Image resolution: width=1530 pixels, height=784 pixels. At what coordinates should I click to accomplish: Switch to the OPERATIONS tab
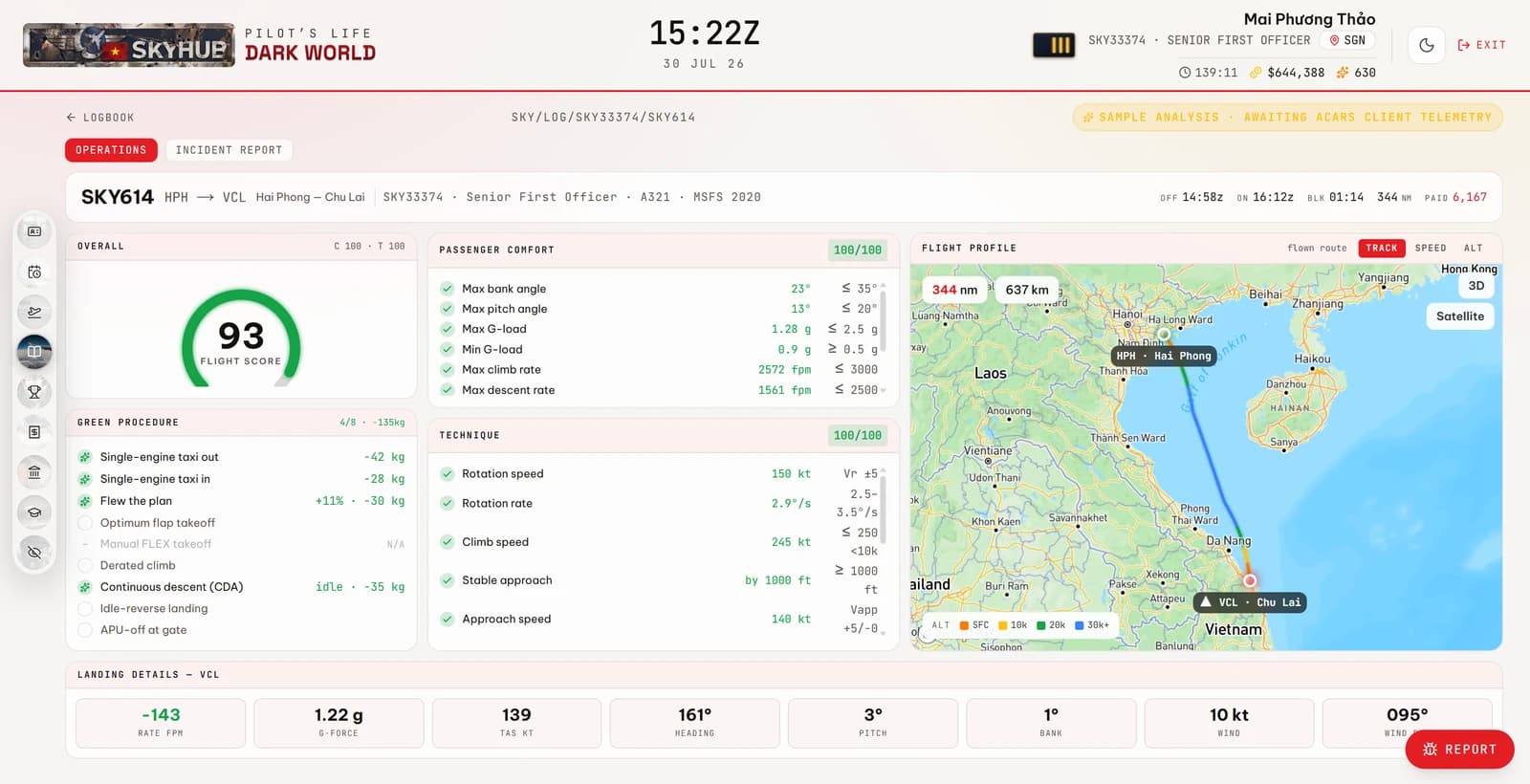[x=111, y=150]
